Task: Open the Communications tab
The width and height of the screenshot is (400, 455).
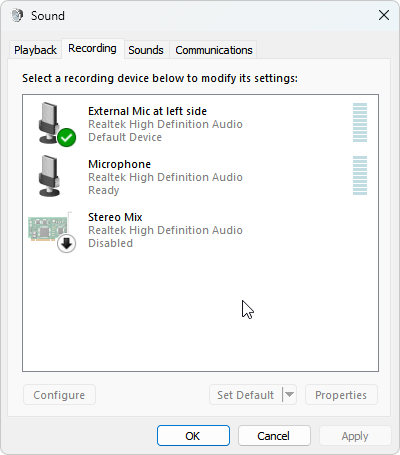Action: point(214,50)
